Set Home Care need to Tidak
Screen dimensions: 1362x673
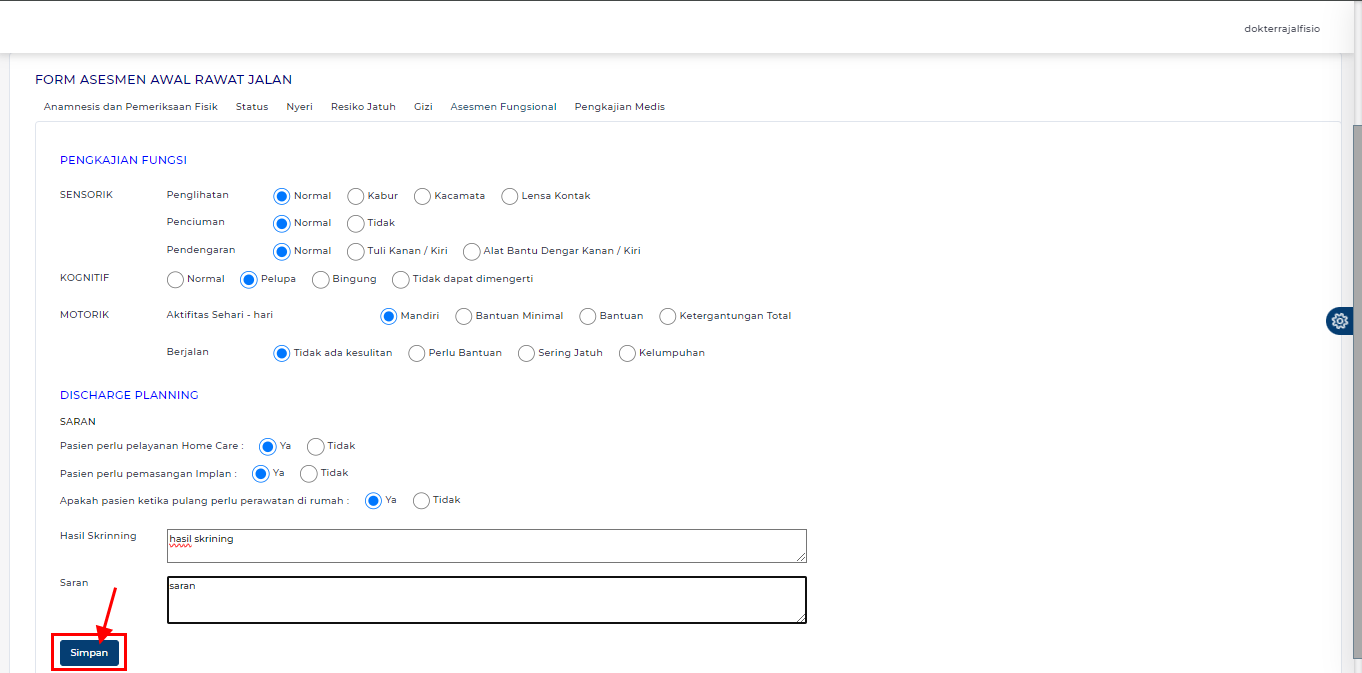(x=316, y=447)
